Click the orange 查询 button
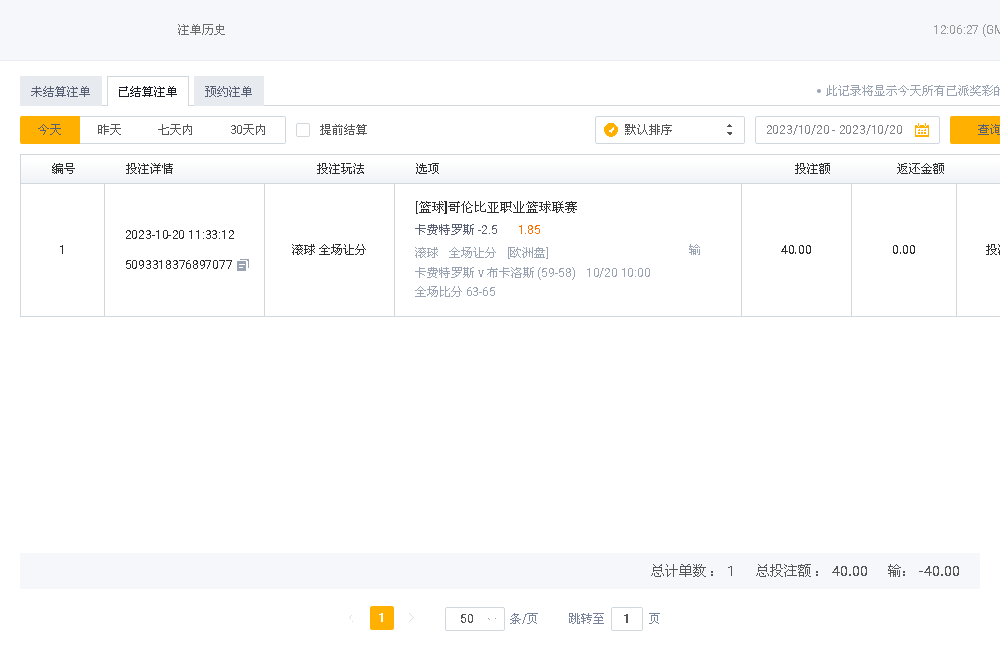This screenshot has width=1000, height=650. (x=975, y=130)
